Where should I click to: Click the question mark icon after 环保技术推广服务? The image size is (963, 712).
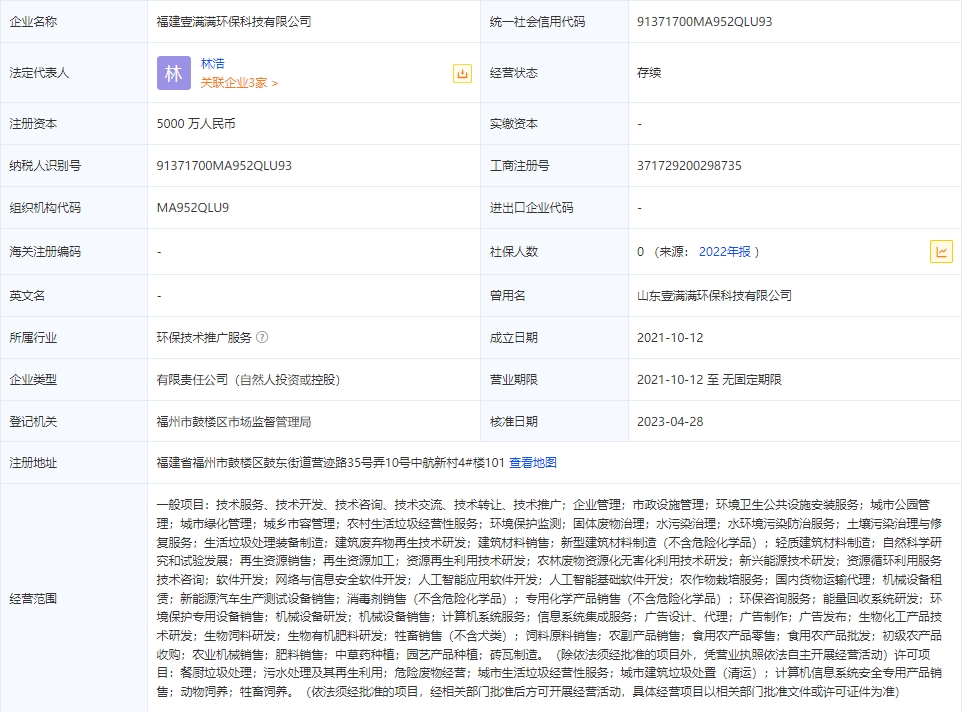(262, 338)
